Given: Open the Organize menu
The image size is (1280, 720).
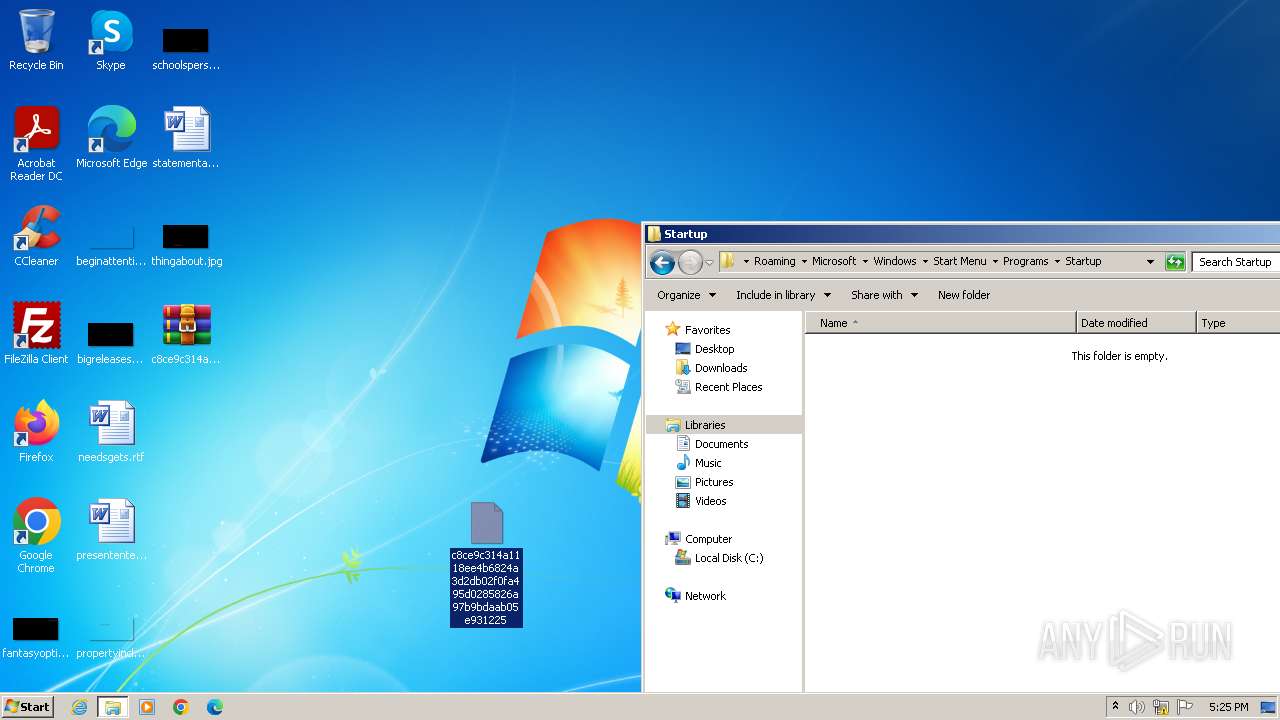Looking at the screenshot, I should [686, 295].
